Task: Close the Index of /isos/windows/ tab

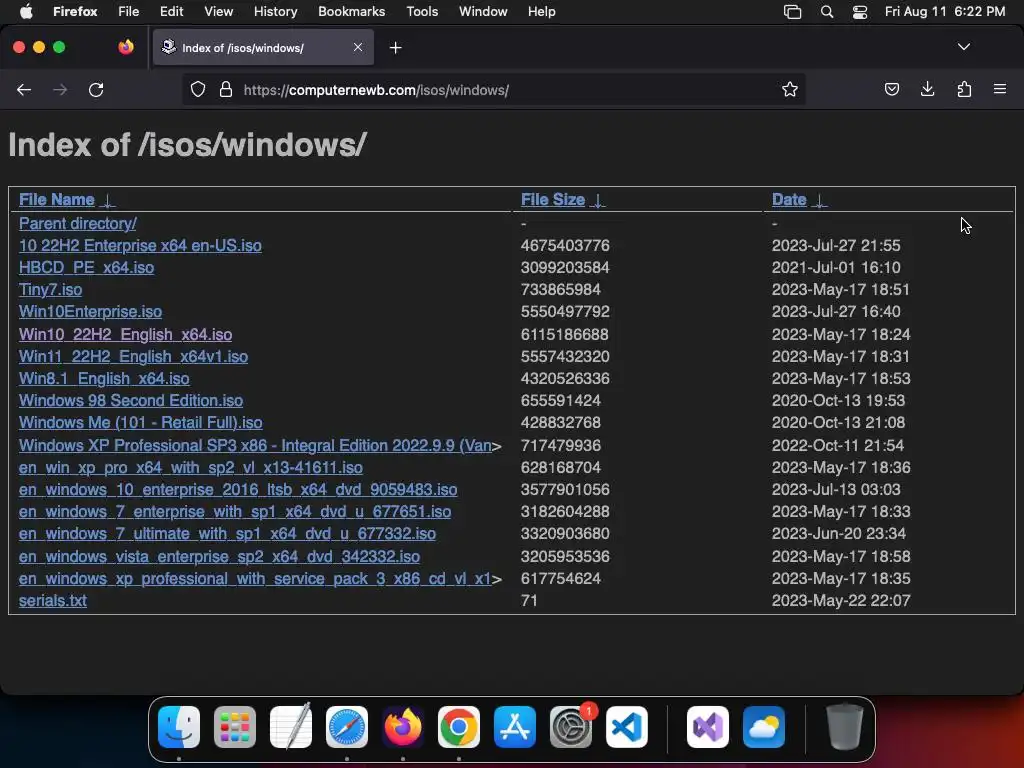Action: click(x=358, y=47)
